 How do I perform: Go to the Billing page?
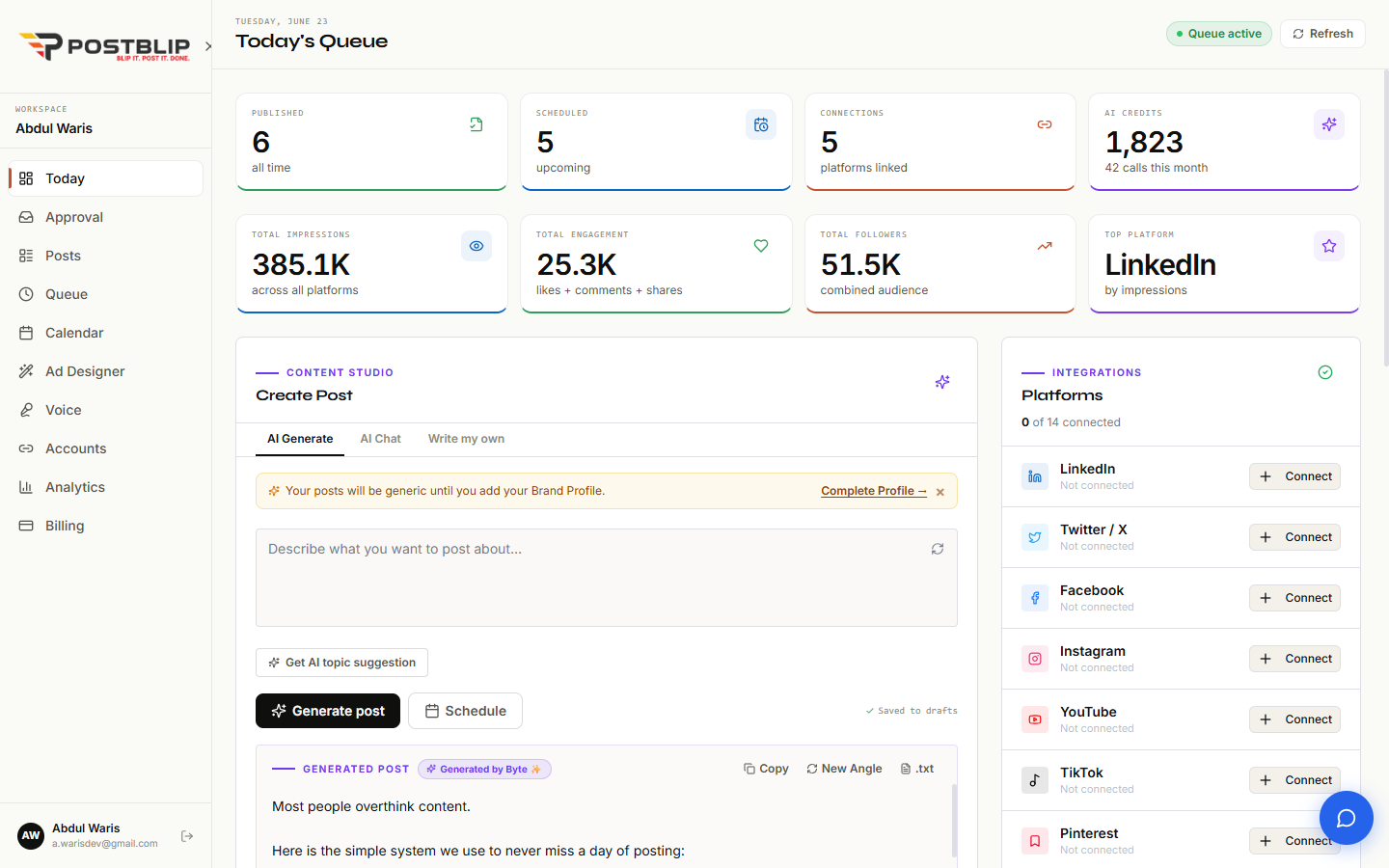[x=106, y=526]
